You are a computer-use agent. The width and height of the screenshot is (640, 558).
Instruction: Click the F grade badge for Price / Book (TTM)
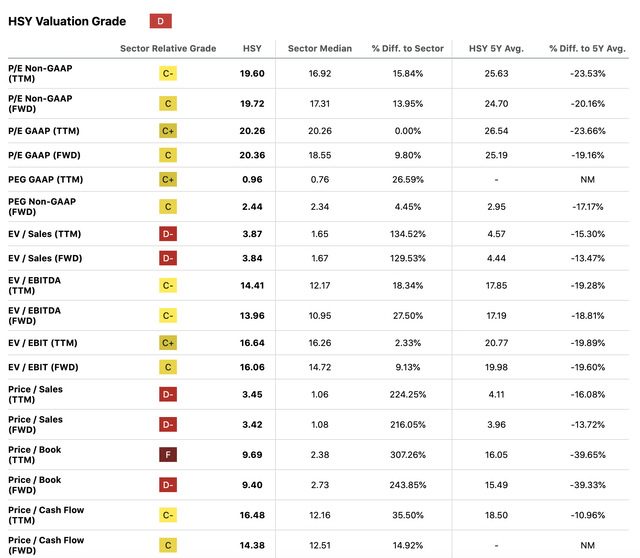pos(168,455)
